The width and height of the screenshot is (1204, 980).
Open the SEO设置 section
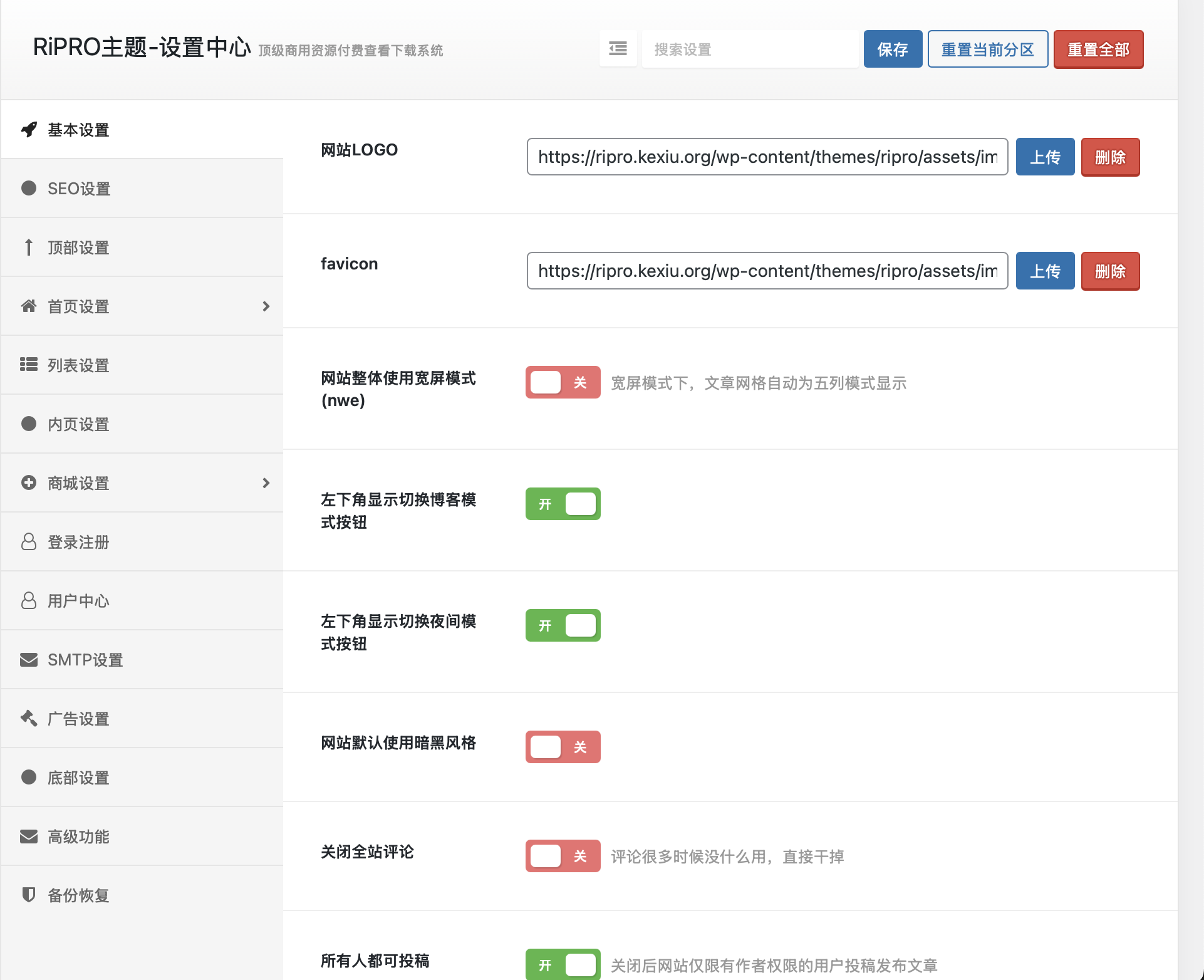(79, 189)
